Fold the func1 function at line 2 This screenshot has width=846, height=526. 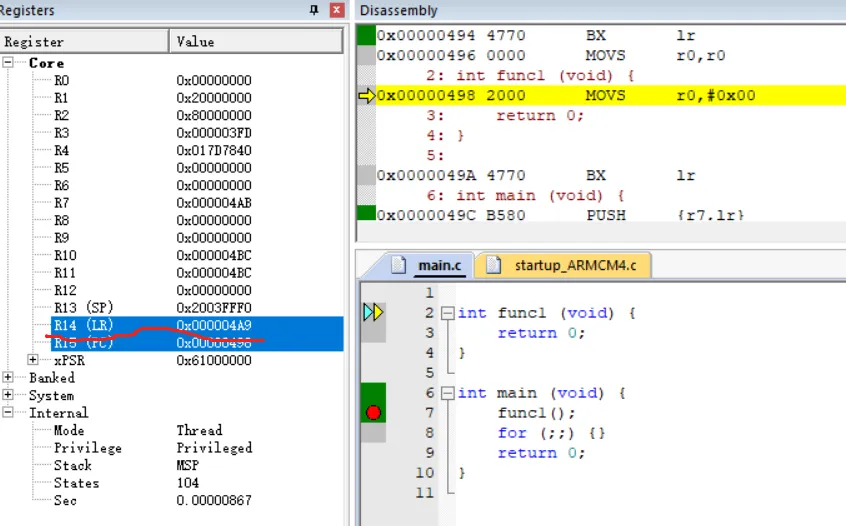pos(447,313)
